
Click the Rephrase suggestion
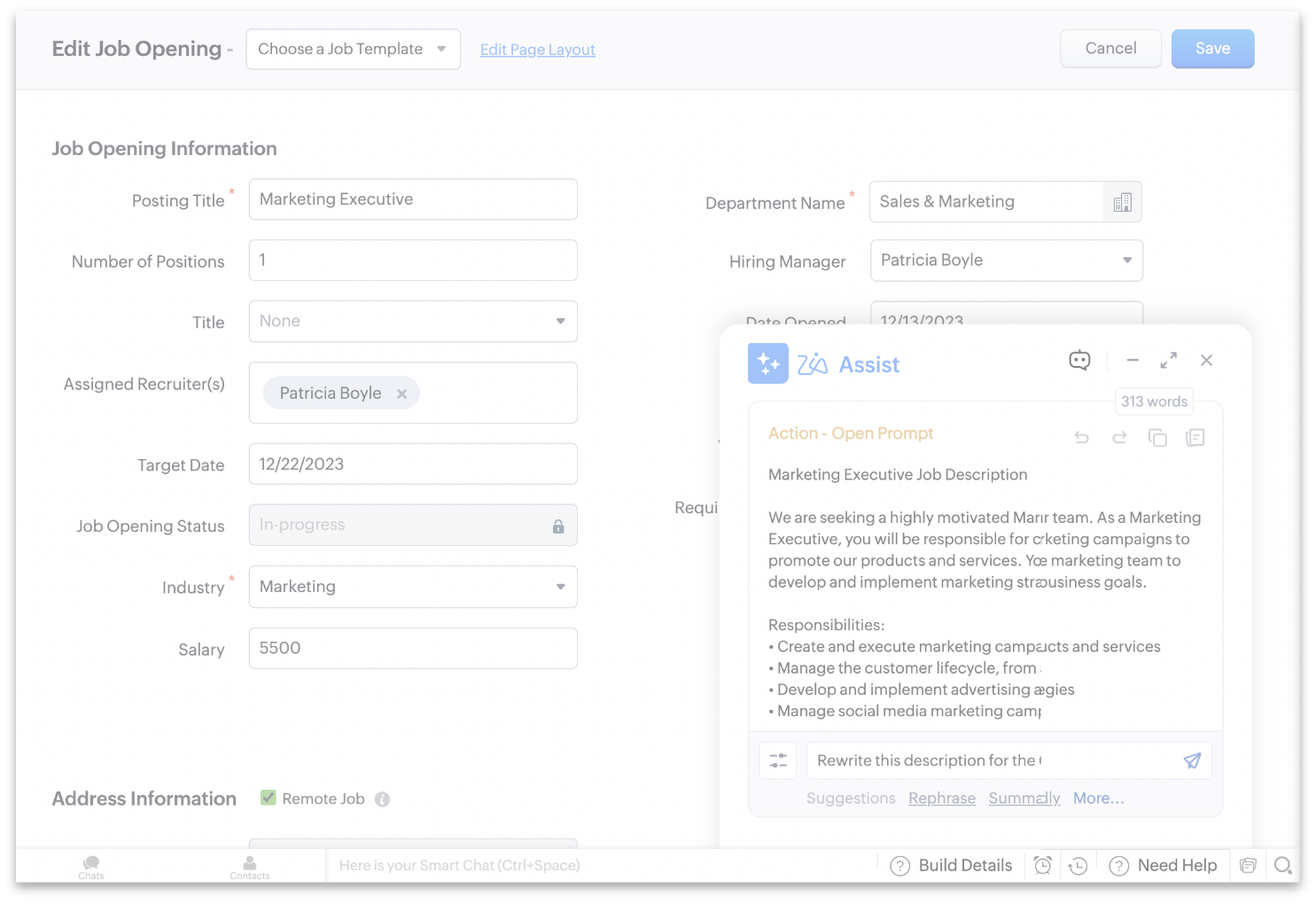click(942, 799)
